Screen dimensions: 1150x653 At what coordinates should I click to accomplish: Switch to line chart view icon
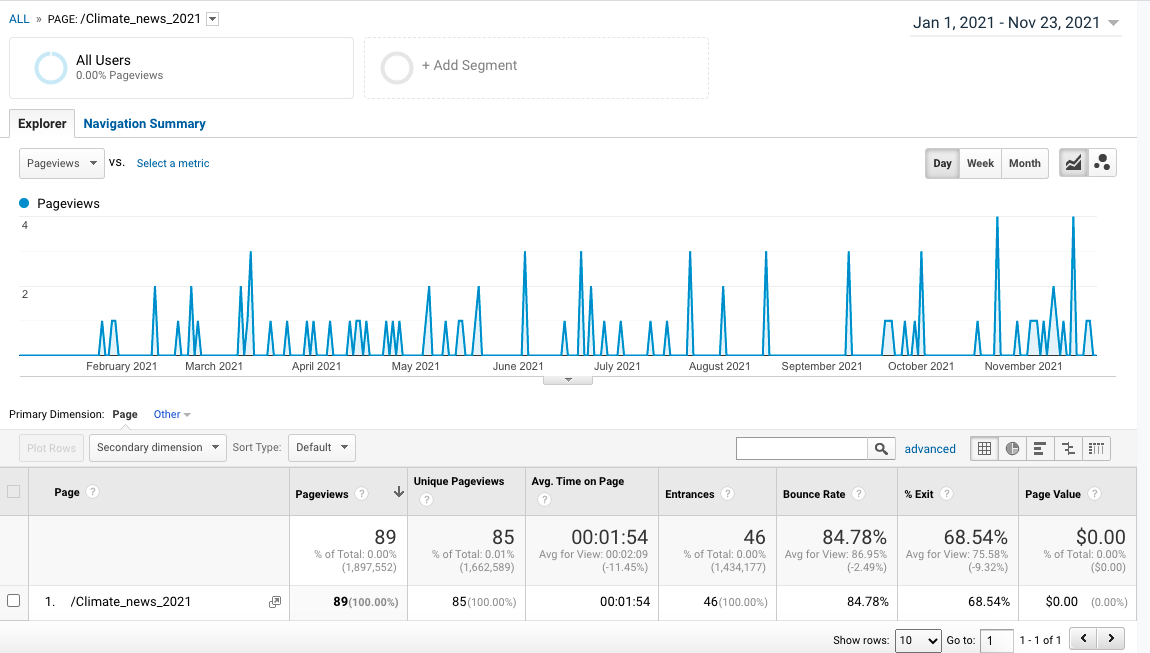point(1074,163)
